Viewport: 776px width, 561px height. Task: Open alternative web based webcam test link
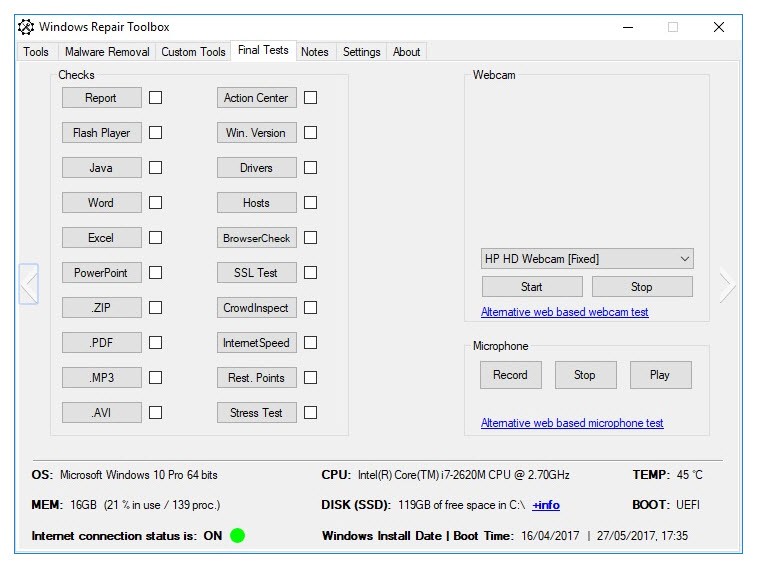click(x=564, y=312)
